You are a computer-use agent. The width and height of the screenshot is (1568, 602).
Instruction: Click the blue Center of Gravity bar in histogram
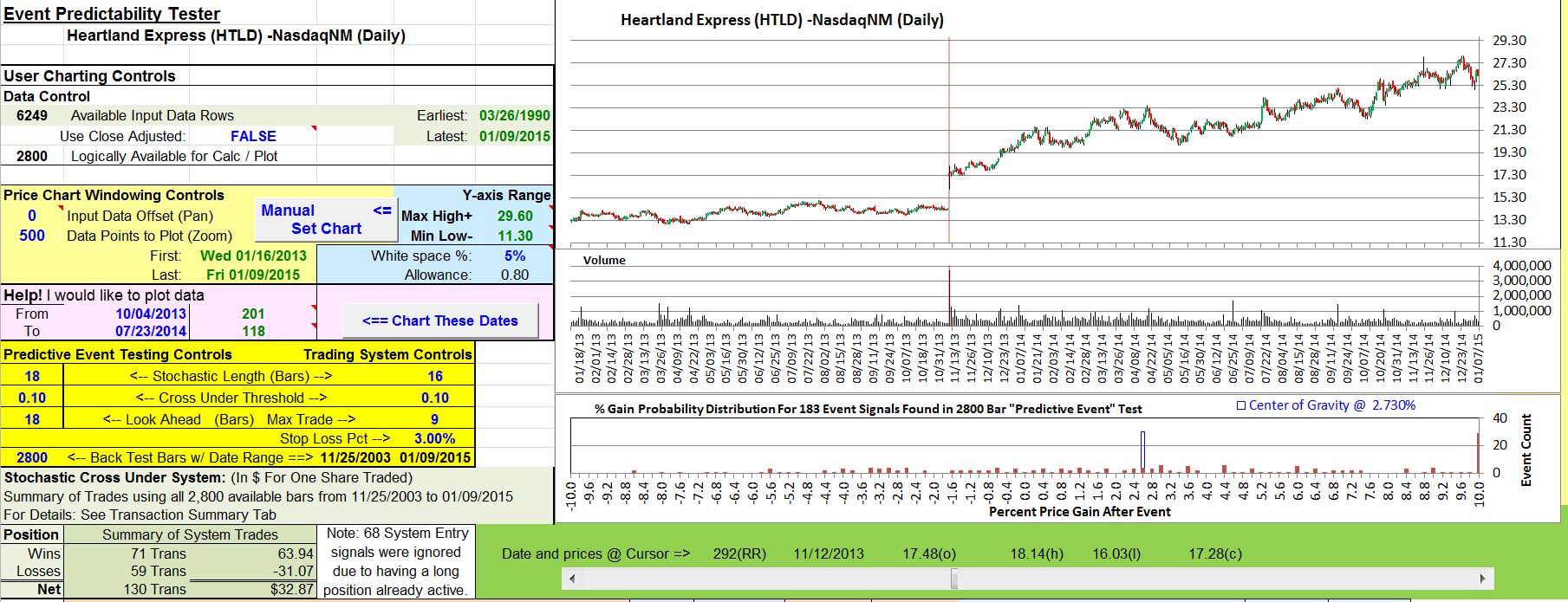[1142, 451]
